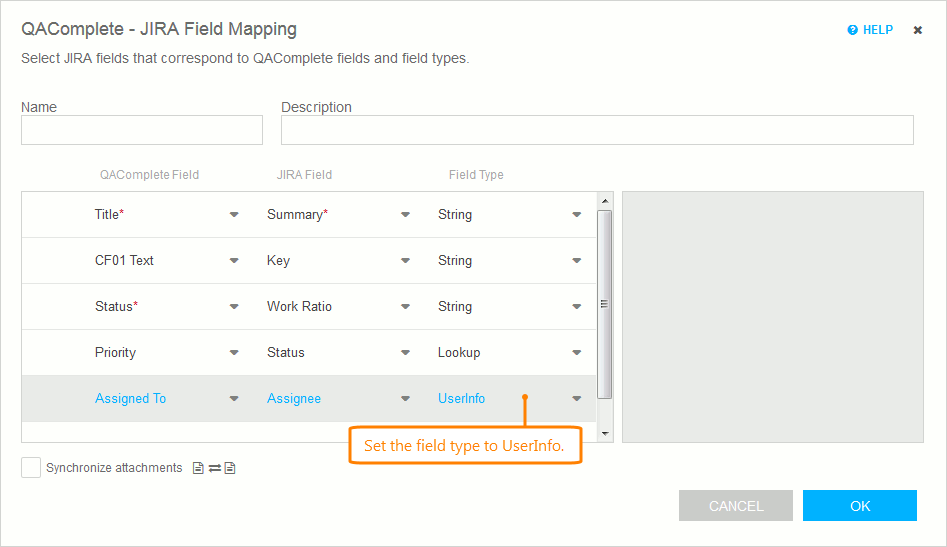This screenshot has height=547, width=947.
Task: Enable the Synchronize attachments checkbox
Action: [x=31, y=468]
